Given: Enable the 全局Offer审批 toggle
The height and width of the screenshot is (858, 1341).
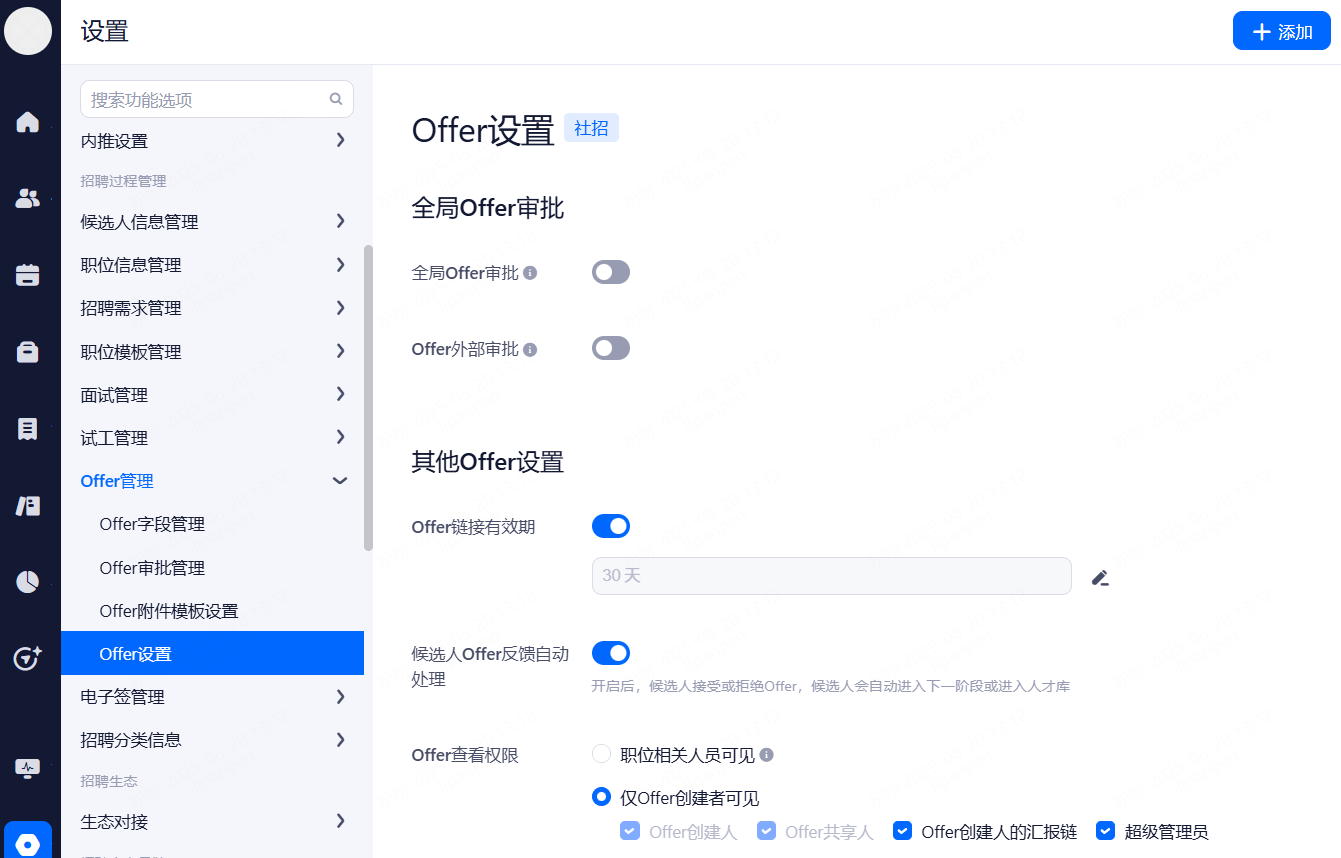Looking at the screenshot, I should click(x=610, y=272).
